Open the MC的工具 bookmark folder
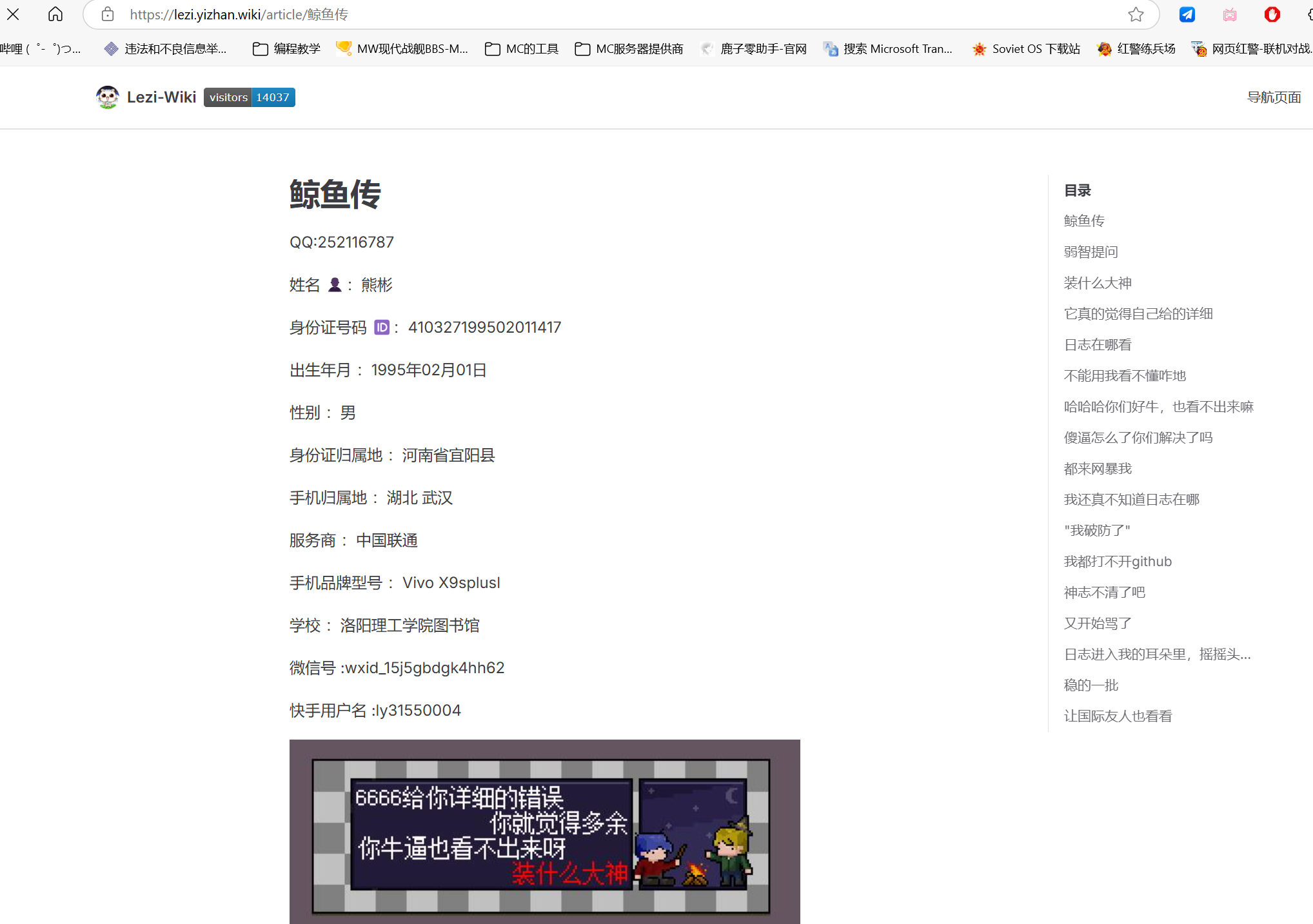 coord(522,49)
